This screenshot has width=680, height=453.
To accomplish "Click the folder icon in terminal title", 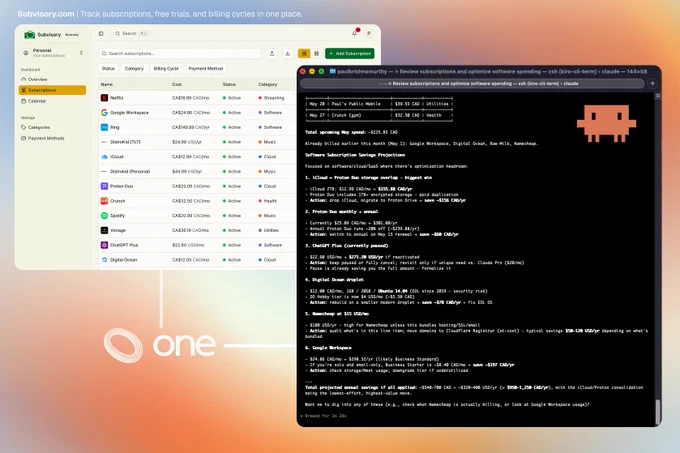I will click(x=333, y=72).
